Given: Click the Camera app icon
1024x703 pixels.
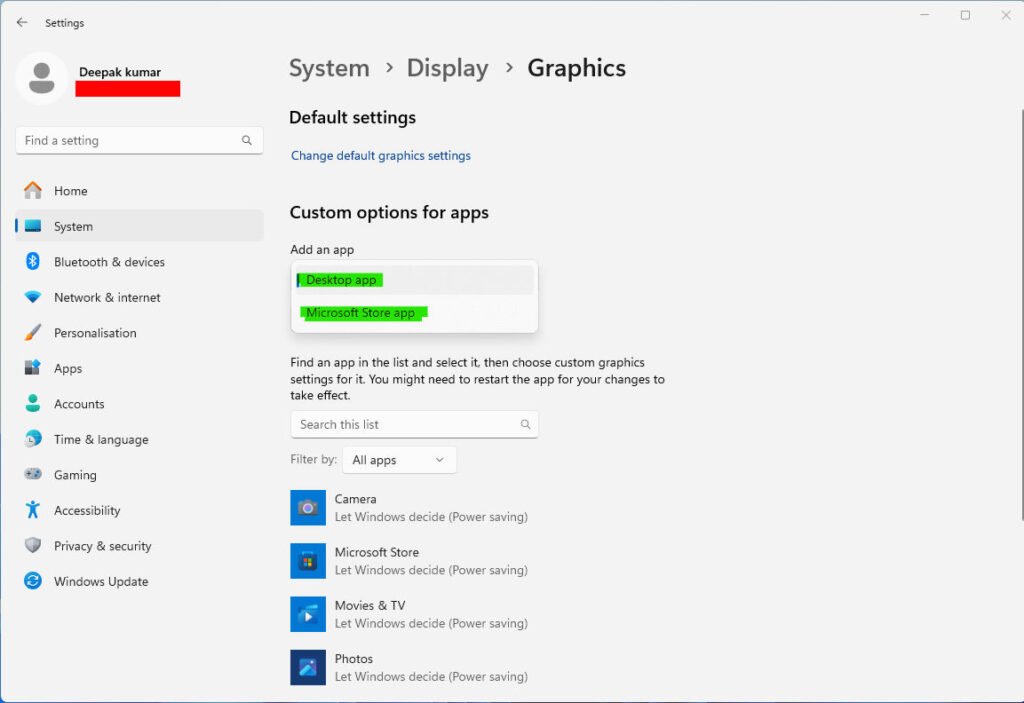Looking at the screenshot, I should 307,507.
